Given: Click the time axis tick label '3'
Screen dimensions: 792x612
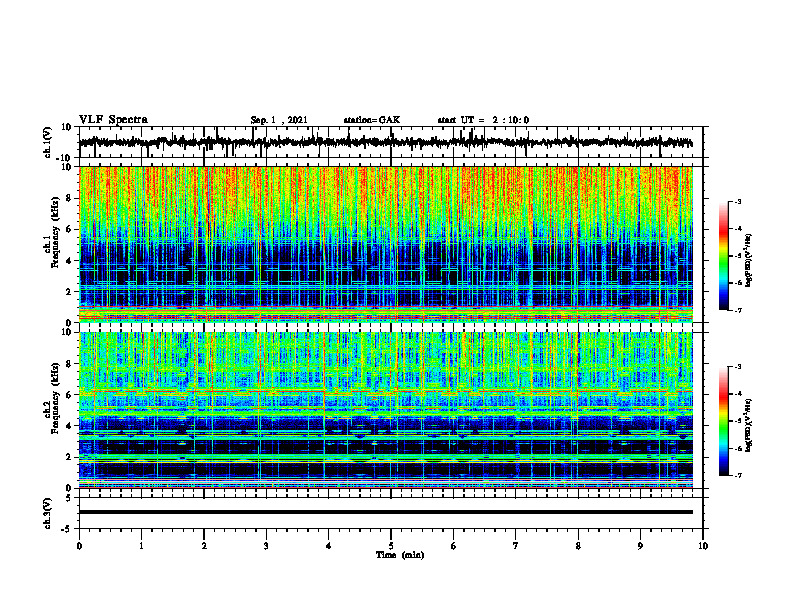Looking at the screenshot, I should point(266,546).
